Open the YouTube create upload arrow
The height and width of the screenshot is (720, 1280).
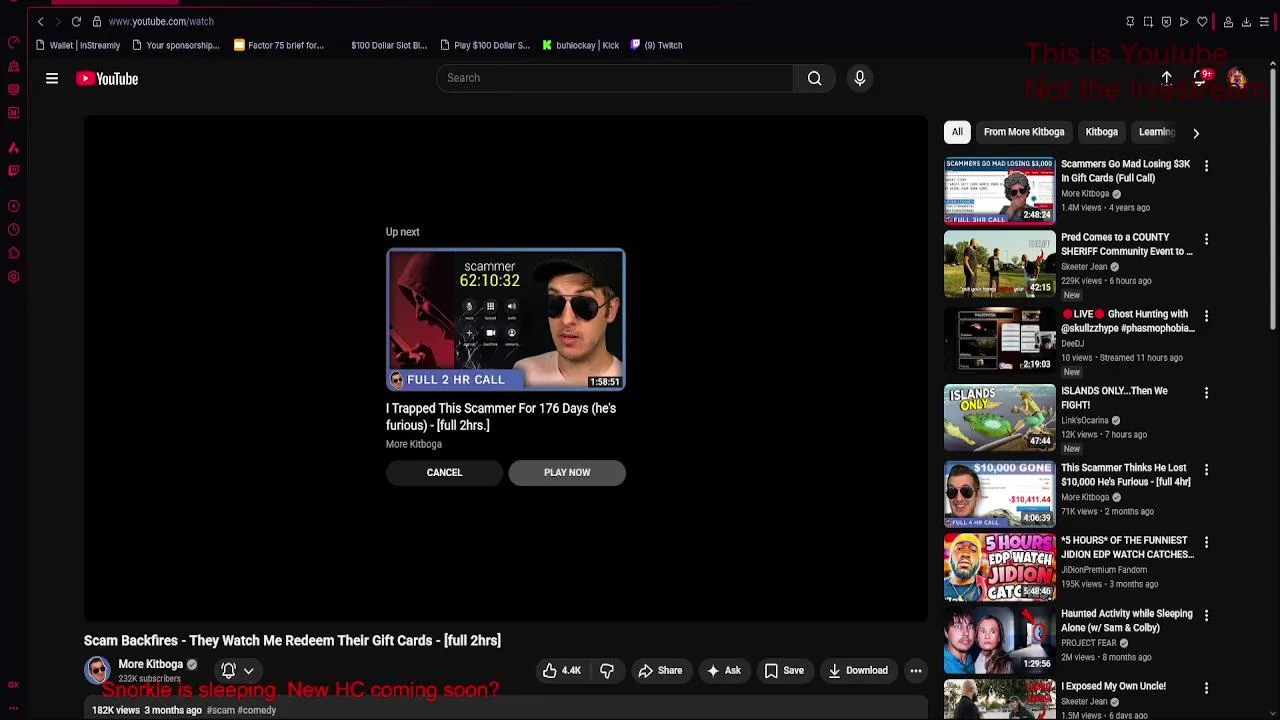coord(1167,78)
